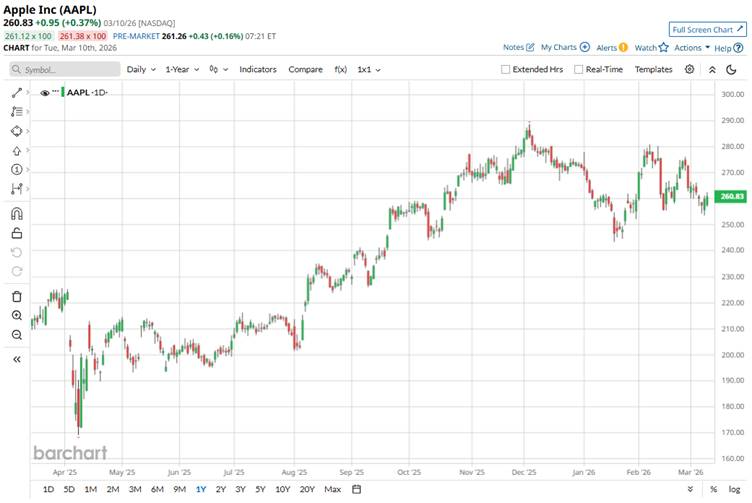Enable the Extended Hrs checkbox
752x503 pixels.
tap(506, 70)
